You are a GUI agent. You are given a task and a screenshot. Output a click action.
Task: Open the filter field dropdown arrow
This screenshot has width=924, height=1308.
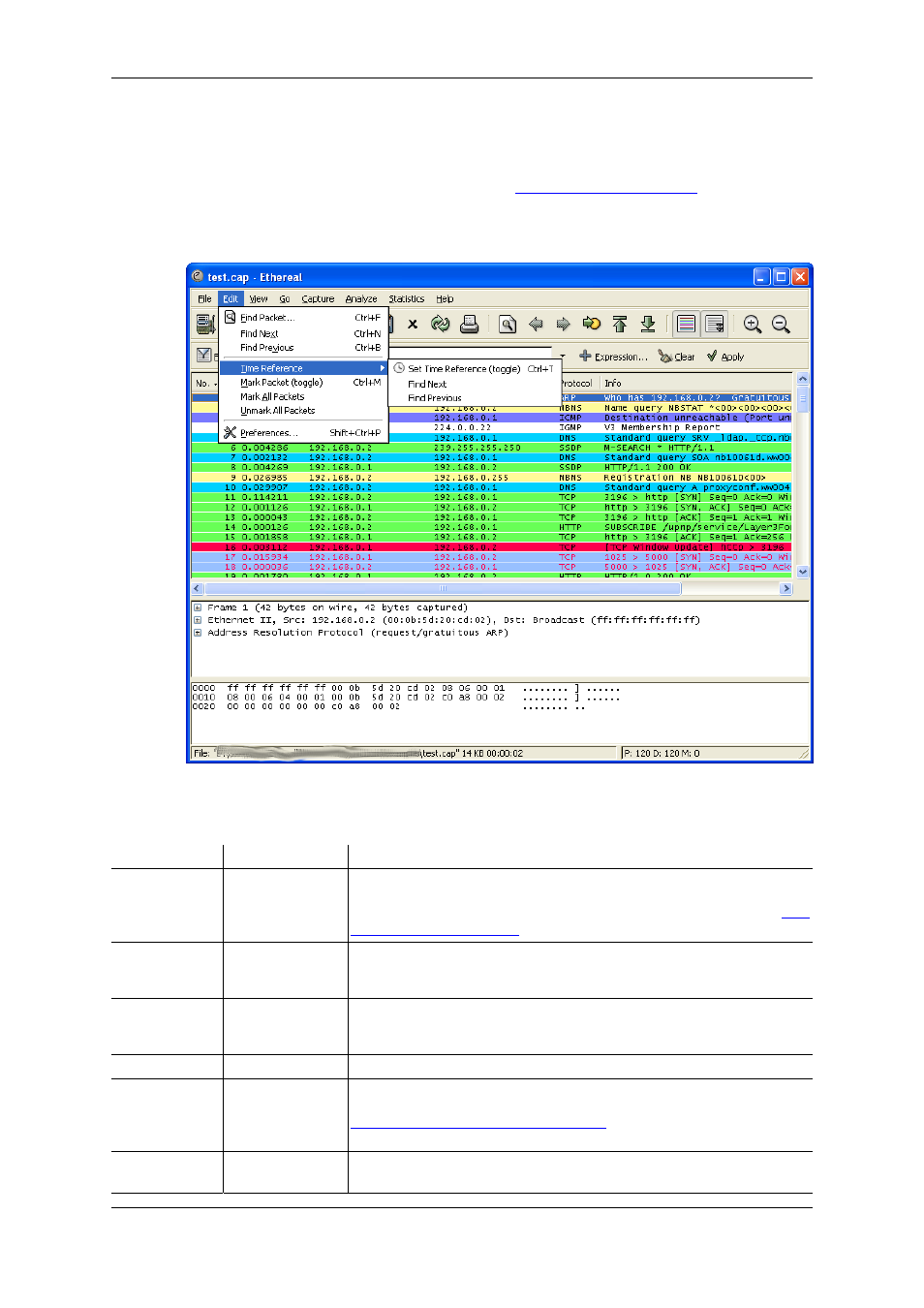(563, 356)
